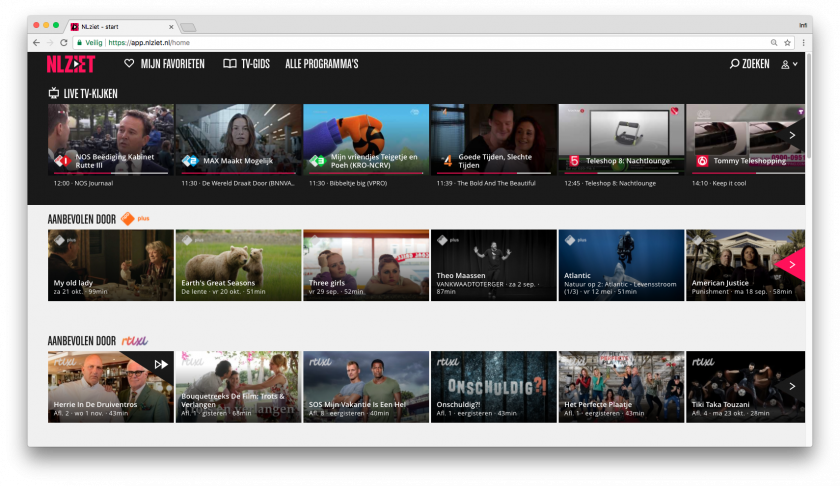Click the RTL XL logo in heading

134,341
